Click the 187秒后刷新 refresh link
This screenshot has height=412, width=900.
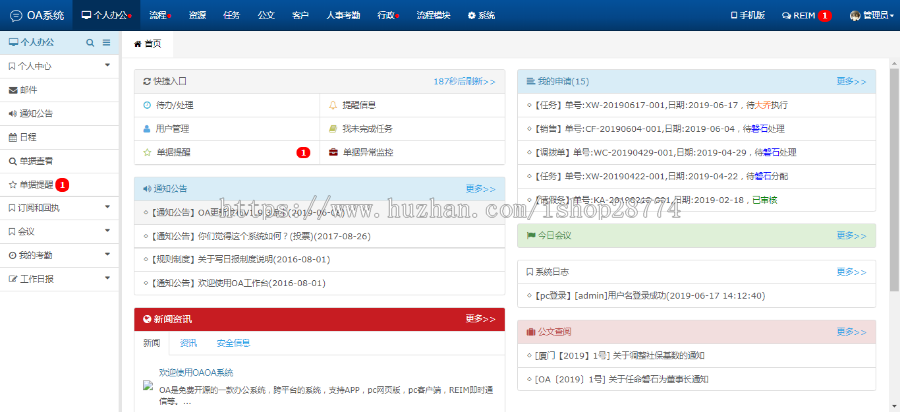click(x=464, y=81)
